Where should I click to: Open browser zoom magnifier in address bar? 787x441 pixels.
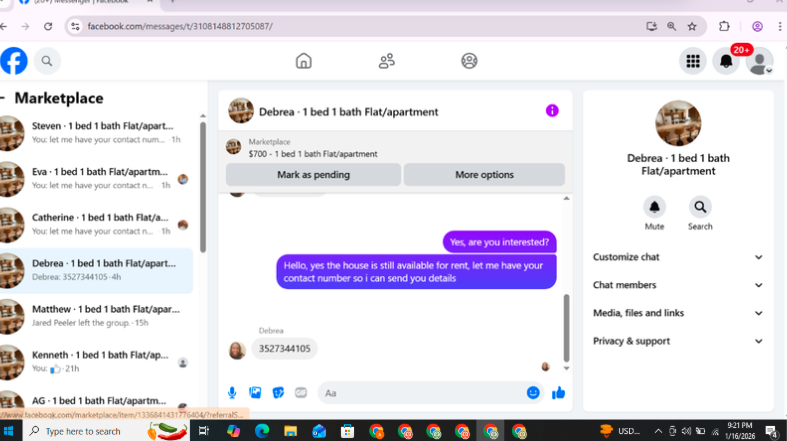(x=671, y=26)
